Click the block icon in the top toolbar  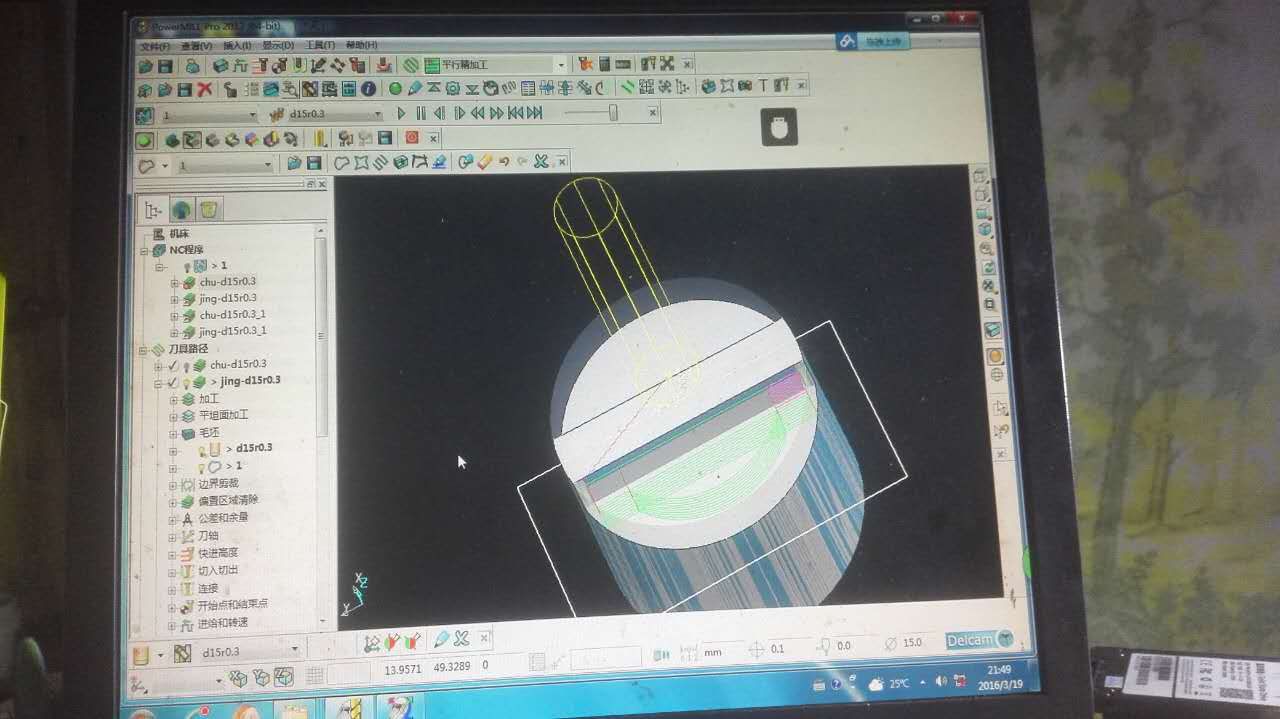pyautogui.click(x=220, y=65)
